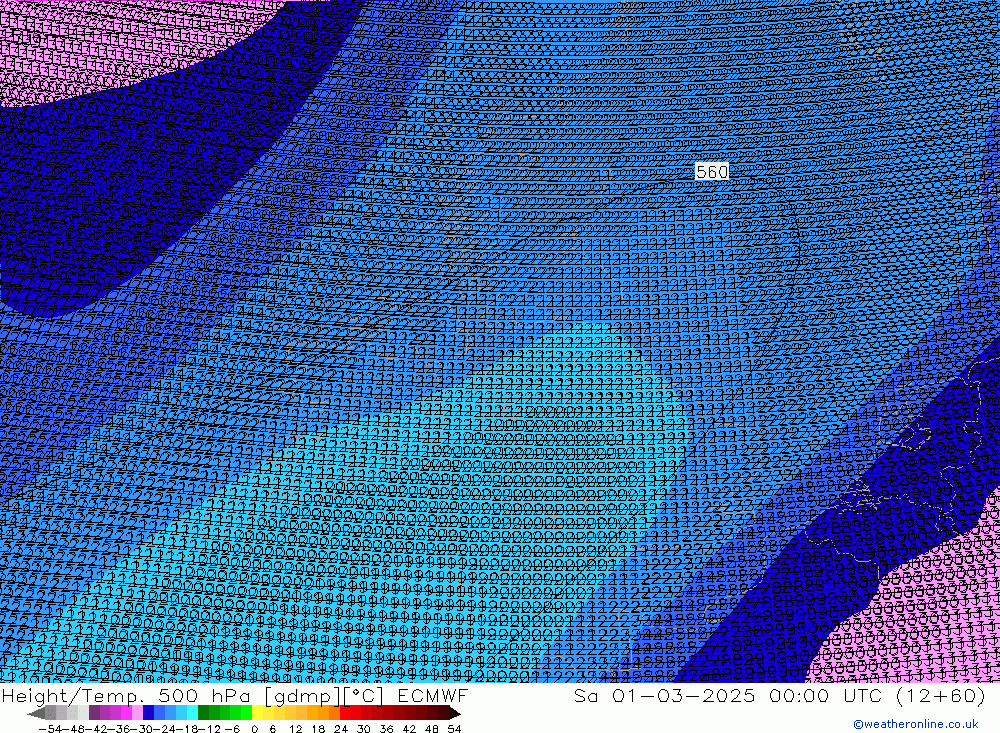The image size is (1000, 733).
Task: Select the dark blue legend swatch
Action: [x=148, y=713]
